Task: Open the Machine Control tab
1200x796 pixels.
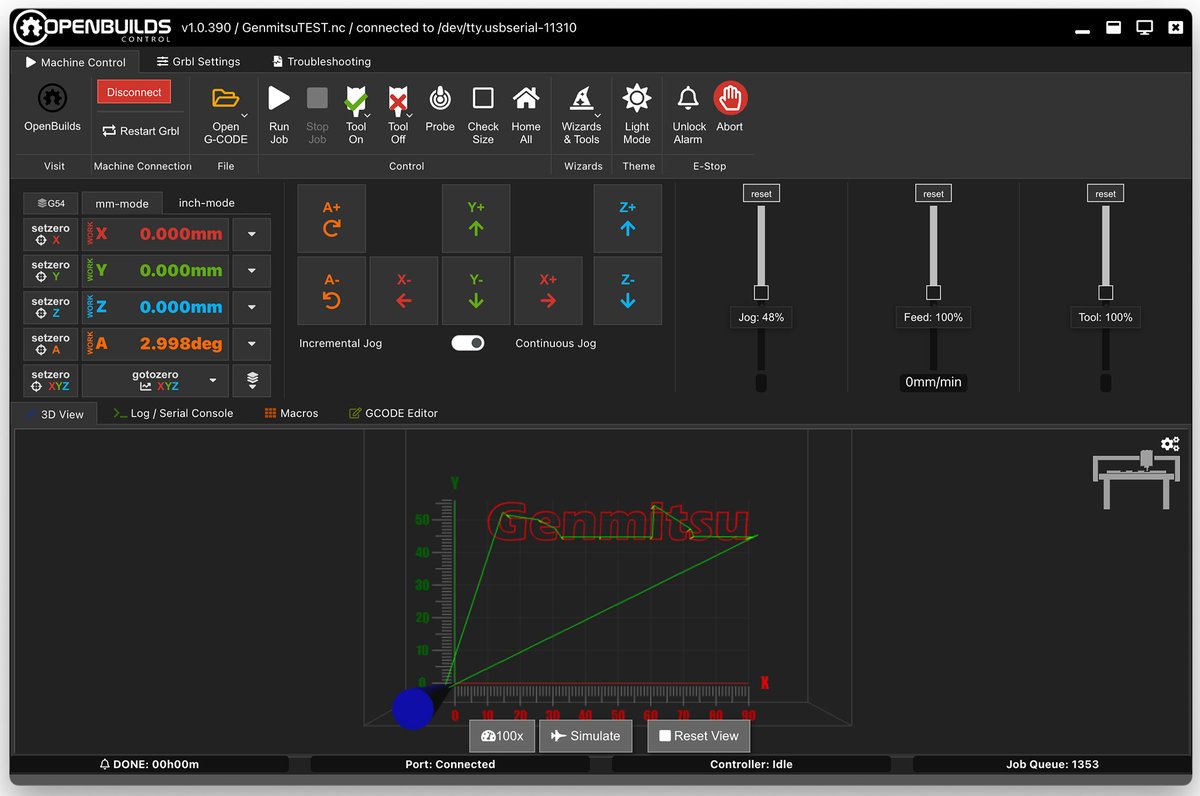Action: pyautogui.click(x=76, y=62)
